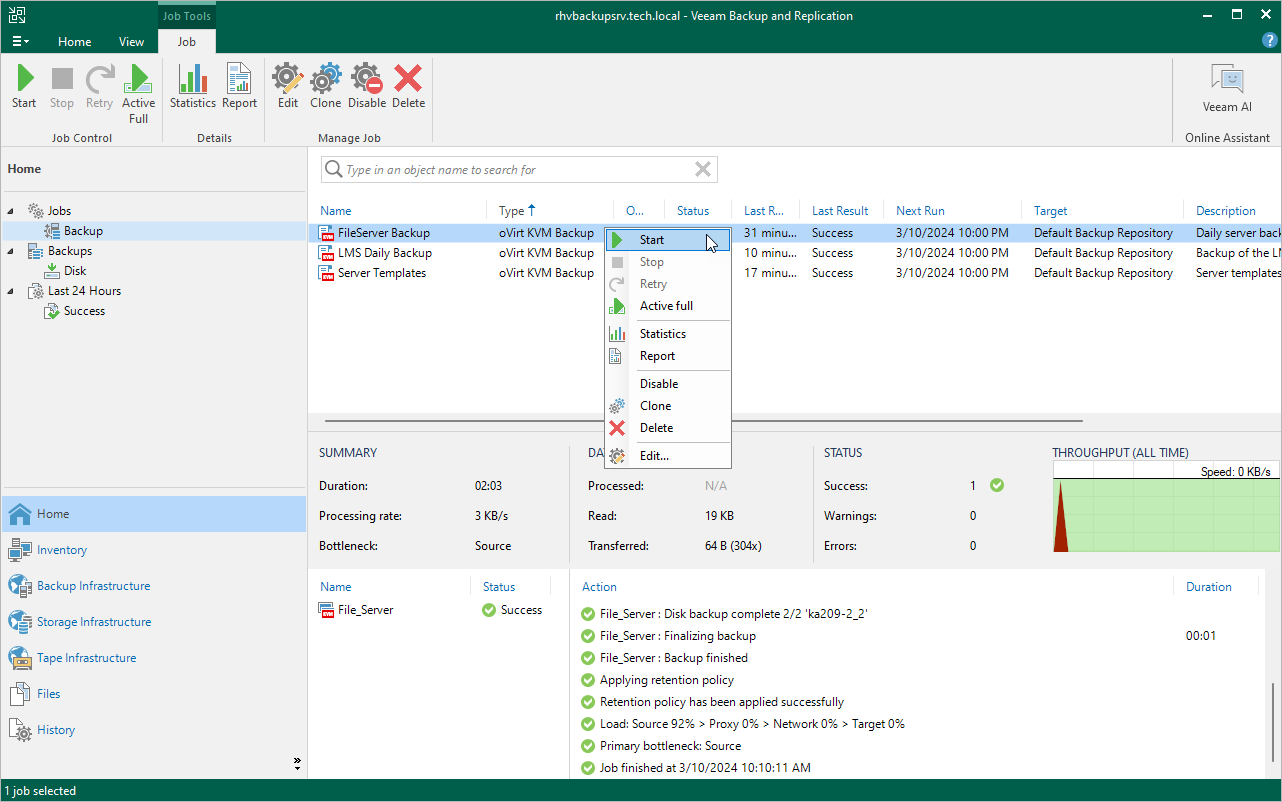Open the History view
The width and height of the screenshot is (1282, 802).
tap(154, 730)
